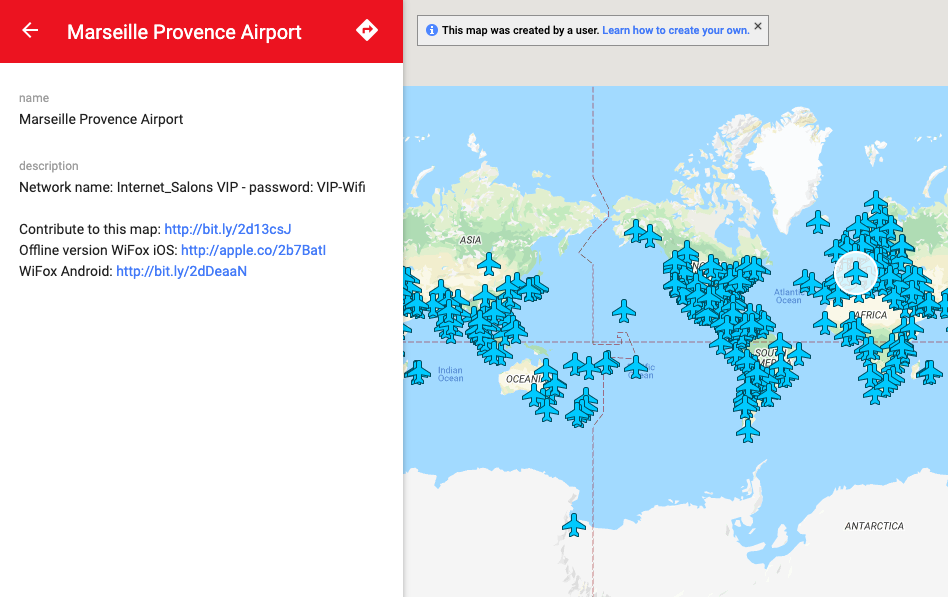This screenshot has height=597, width=948.
Task: Go back using the arrow in the red header
Action: coord(30,30)
